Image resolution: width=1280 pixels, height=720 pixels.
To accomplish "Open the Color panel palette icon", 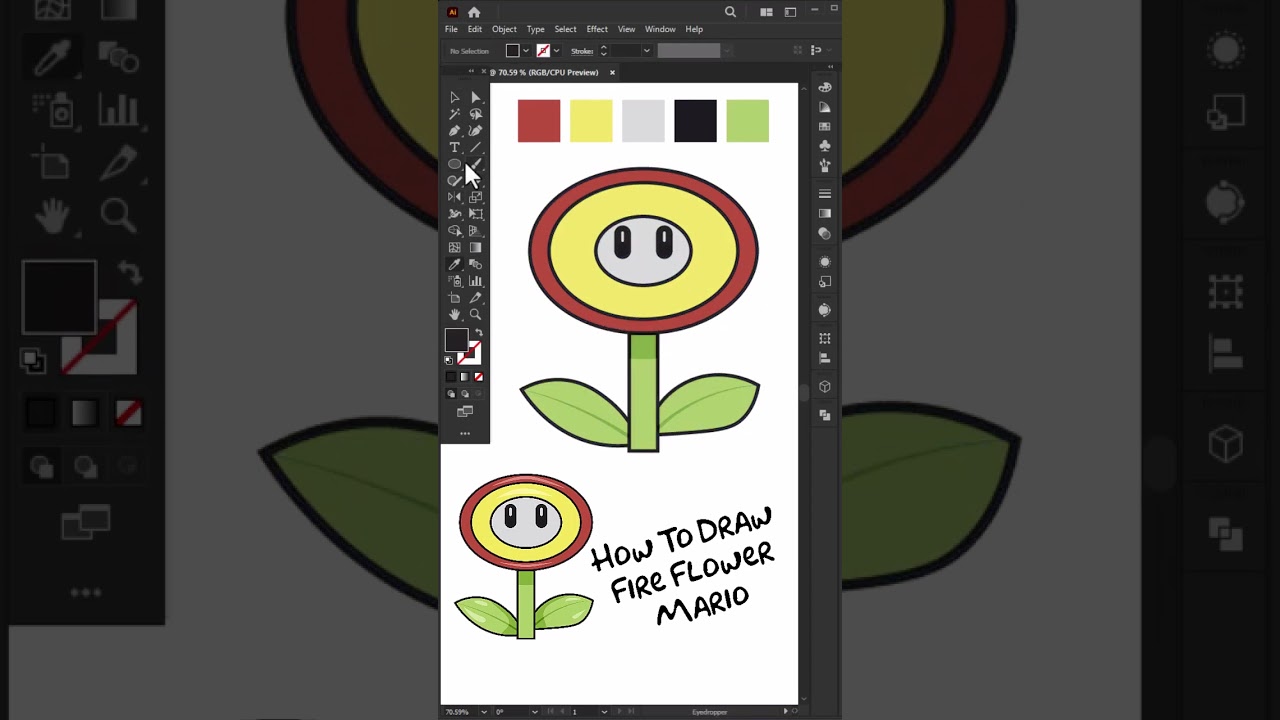I will 825,88.
